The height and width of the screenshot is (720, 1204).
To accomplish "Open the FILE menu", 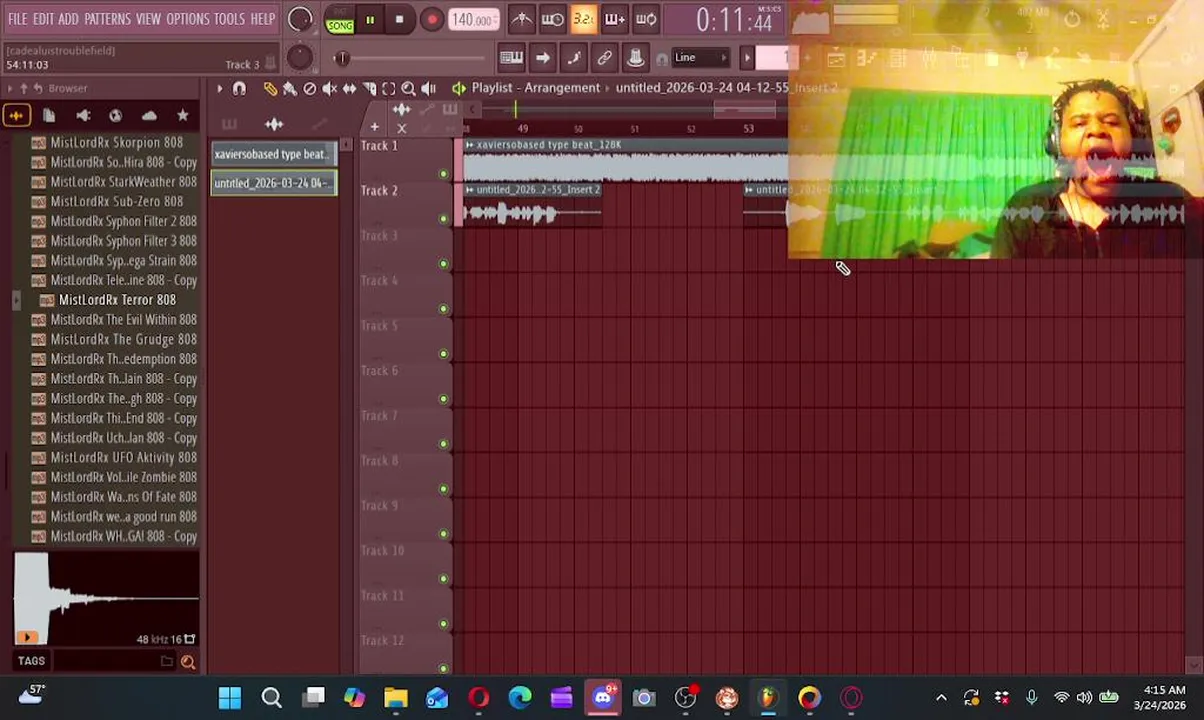I will 17,19.
